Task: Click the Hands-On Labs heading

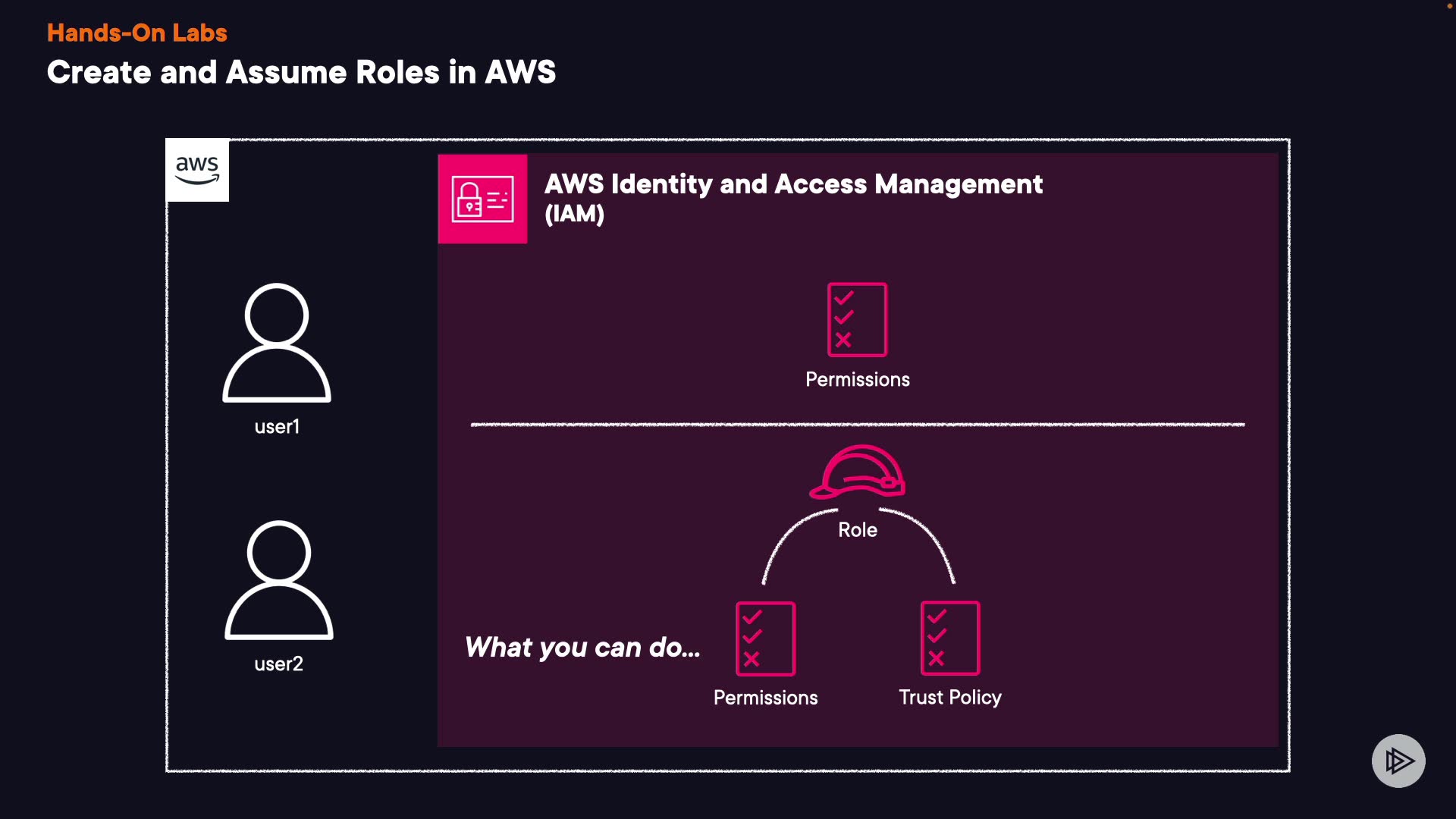Action: click(x=137, y=33)
